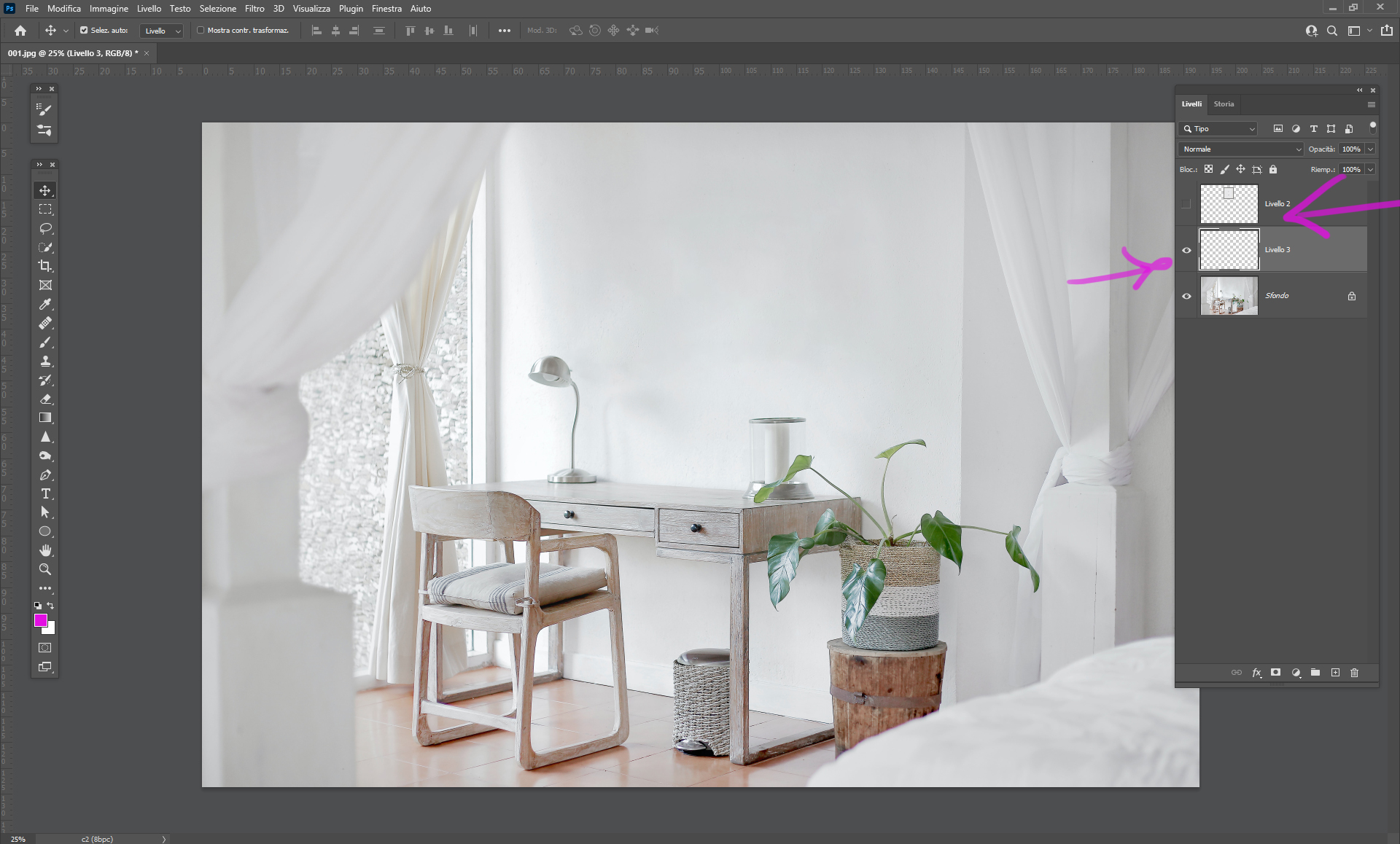Select the Livello 2 layer thumbnail
The height and width of the screenshot is (844, 1400).
(1229, 204)
